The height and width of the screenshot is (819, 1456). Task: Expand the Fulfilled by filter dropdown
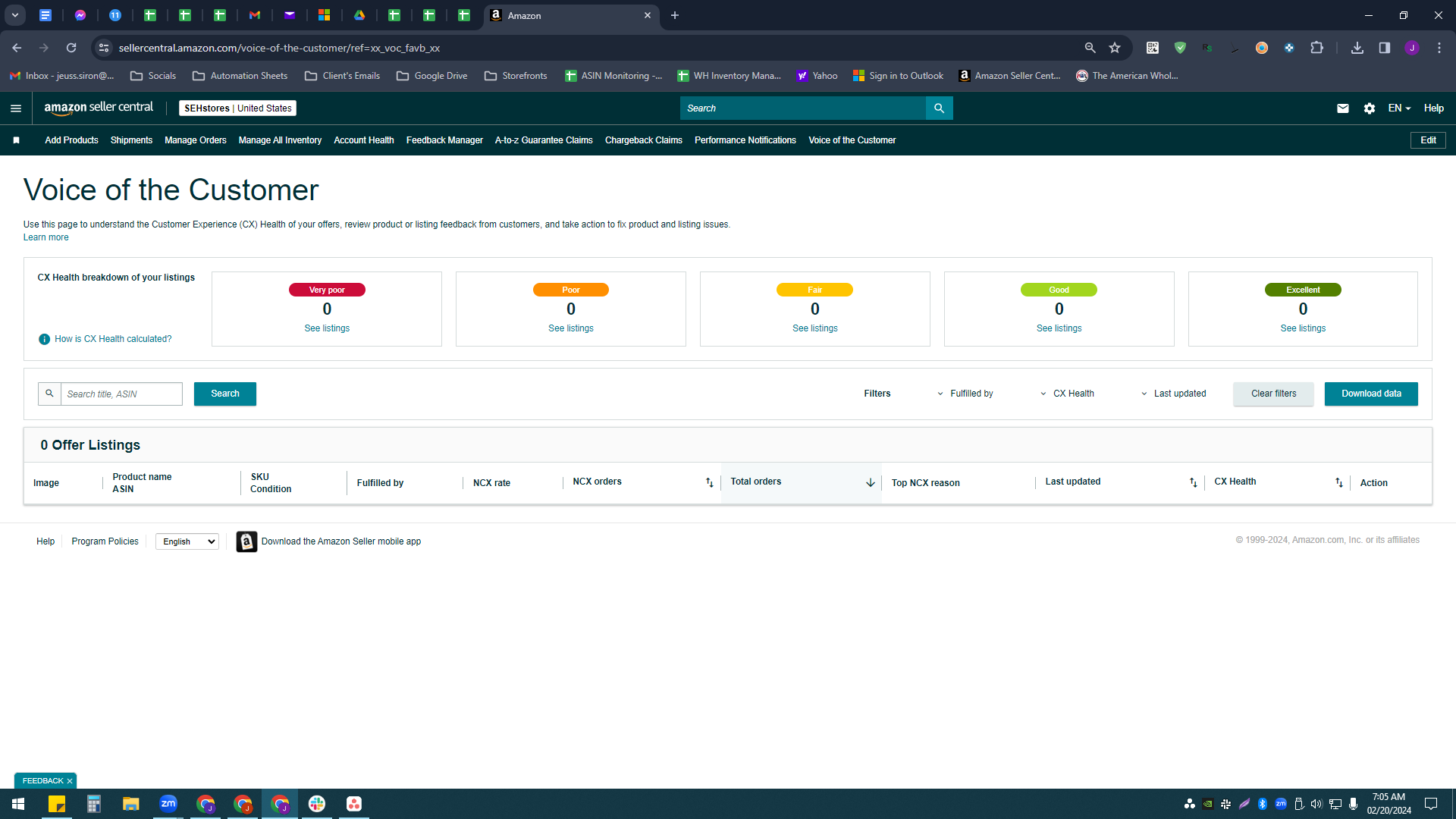click(965, 394)
